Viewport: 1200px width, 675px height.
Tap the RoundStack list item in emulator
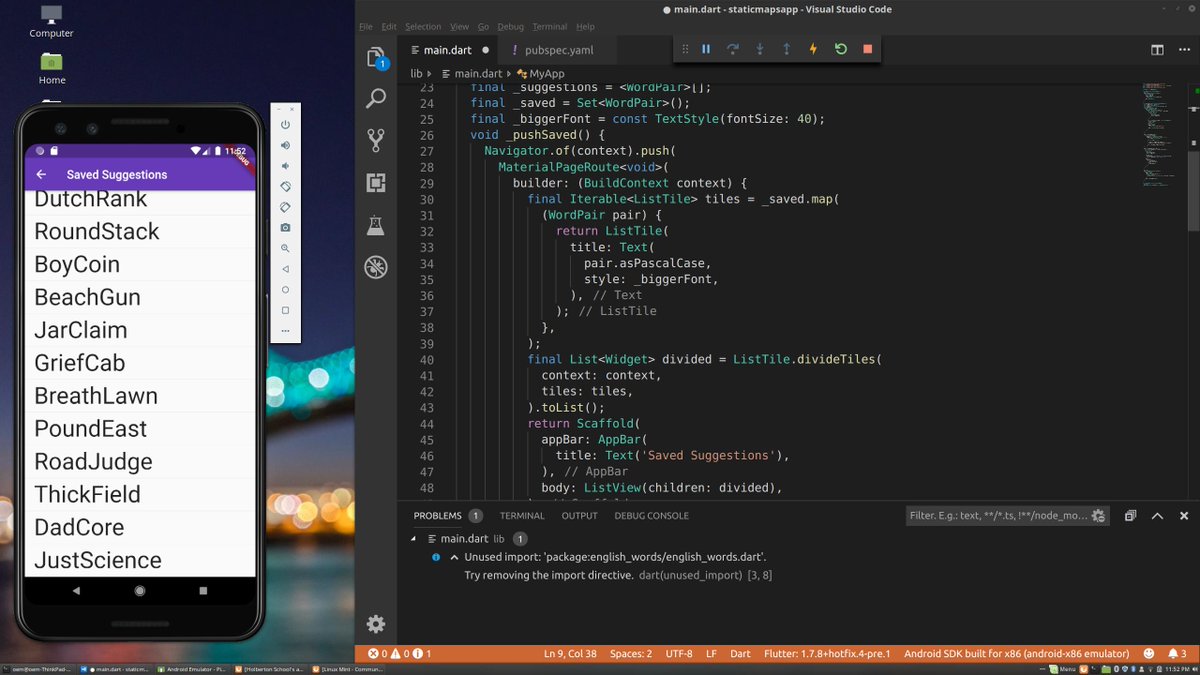coord(140,232)
